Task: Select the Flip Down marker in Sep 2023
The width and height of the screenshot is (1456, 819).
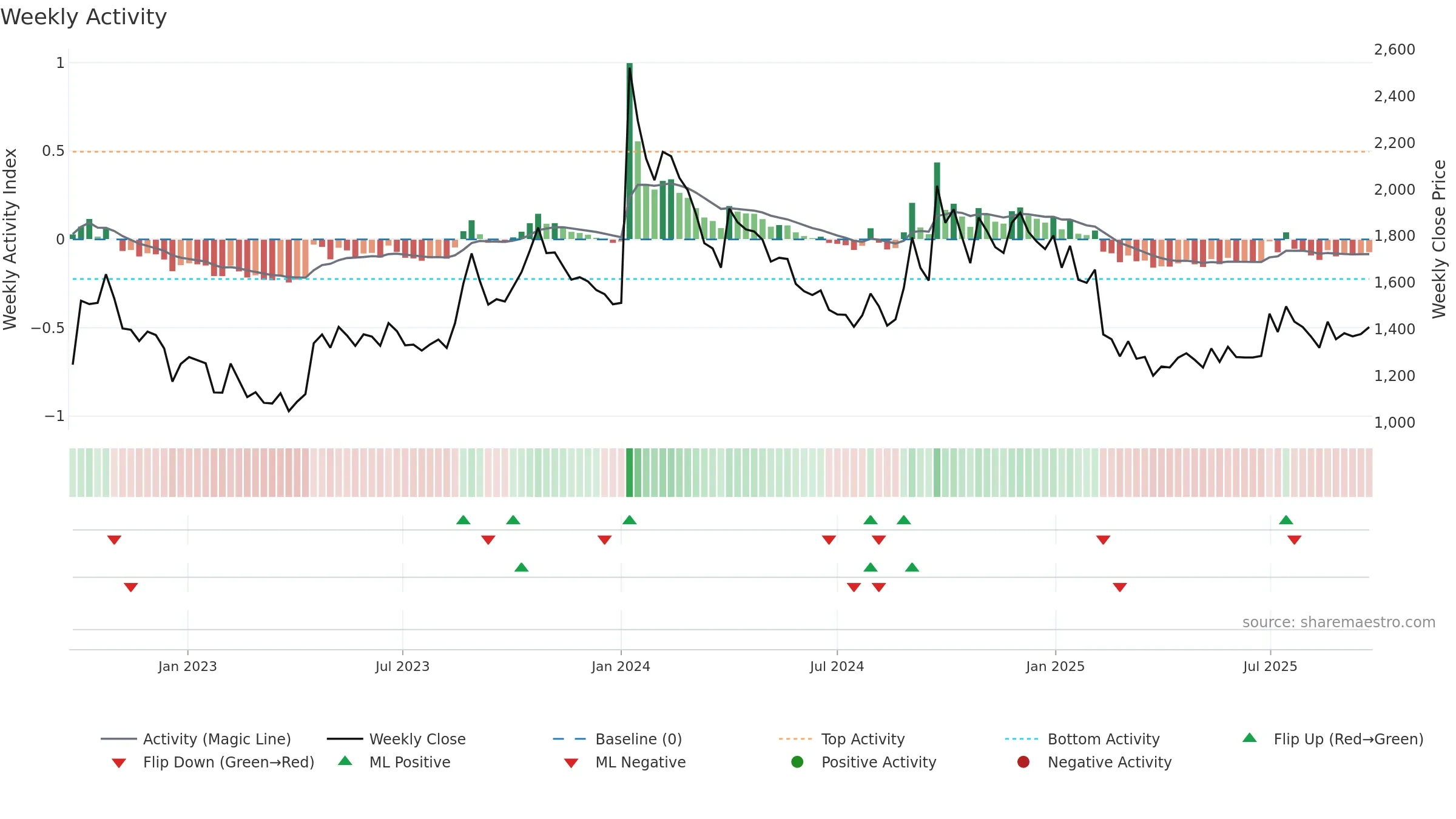Action: pyautogui.click(x=488, y=539)
